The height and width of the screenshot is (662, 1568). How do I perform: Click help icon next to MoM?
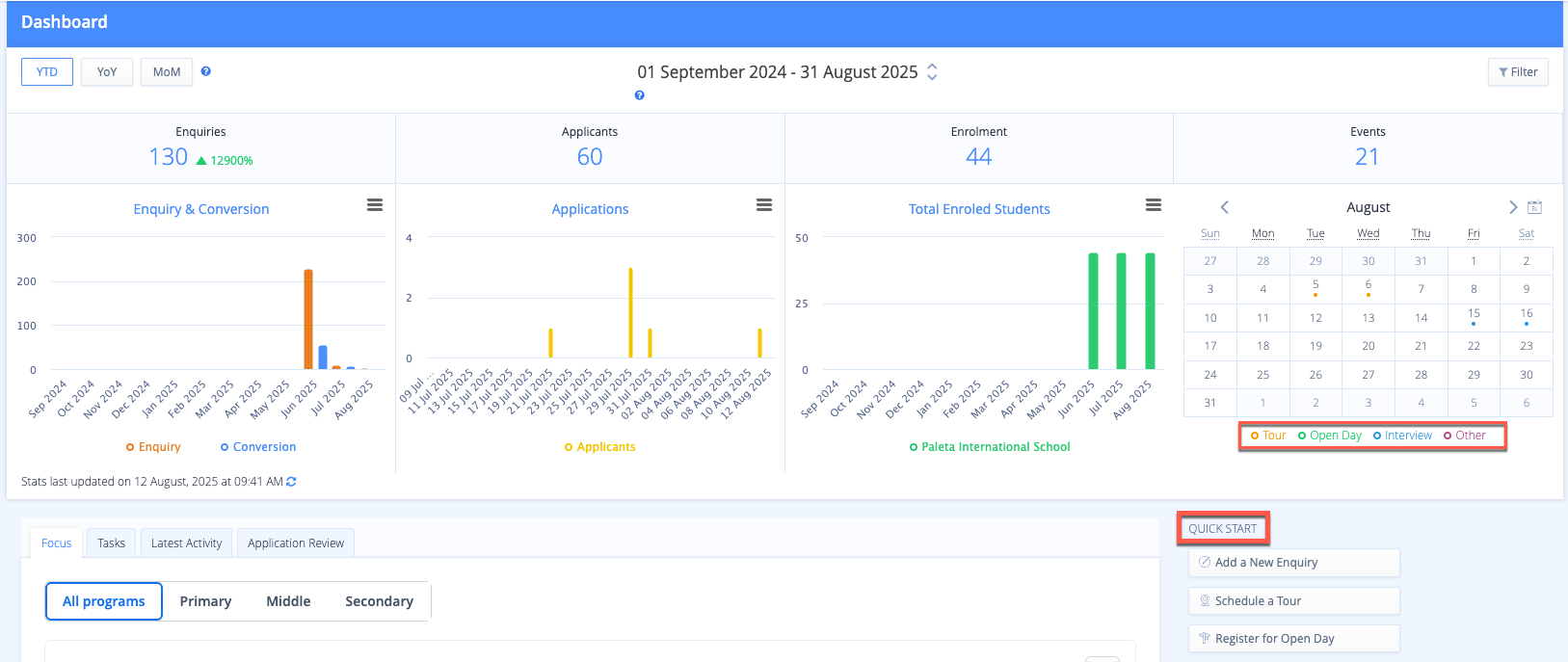pyautogui.click(x=205, y=71)
